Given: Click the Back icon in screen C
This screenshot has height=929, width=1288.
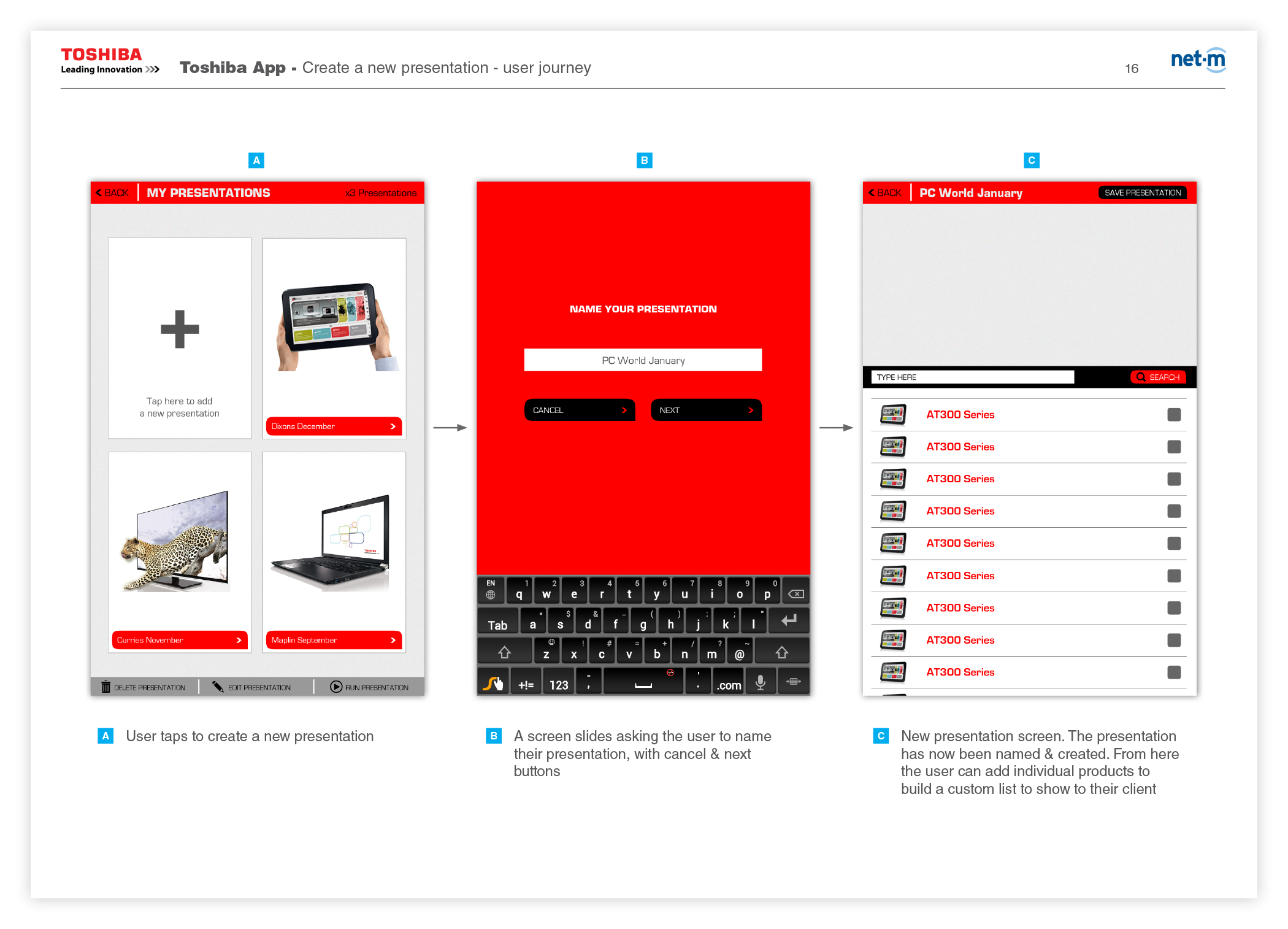Looking at the screenshot, I should pyautogui.click(x=887, y=194).
